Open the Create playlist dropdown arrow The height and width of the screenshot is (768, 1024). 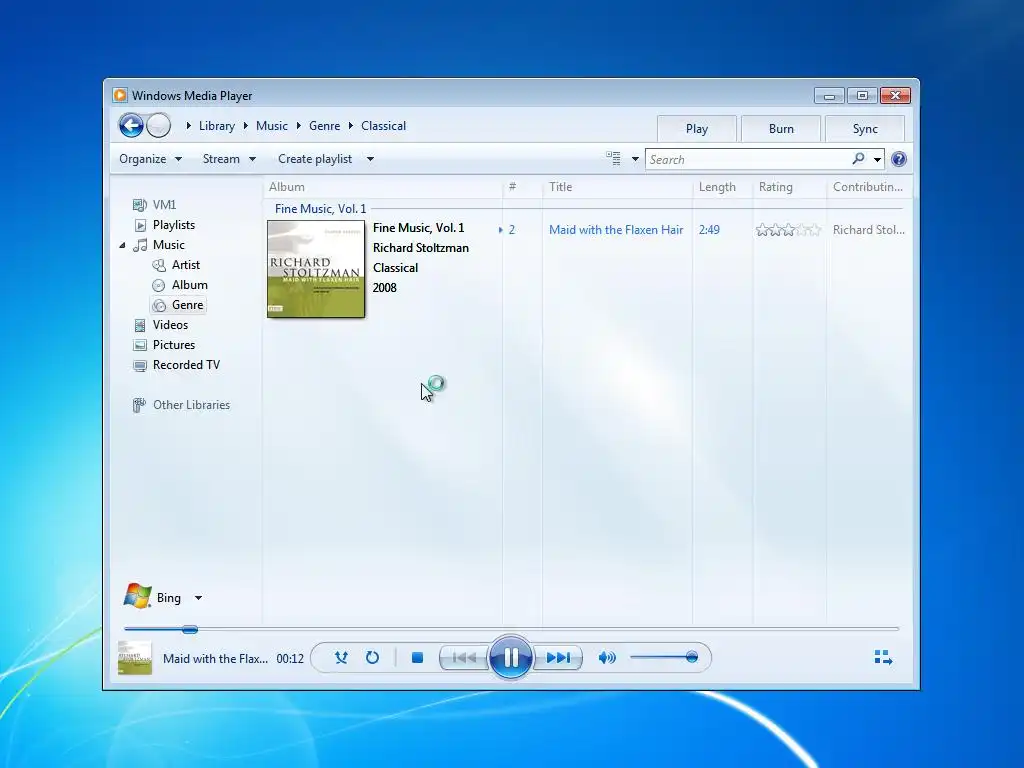370,159
